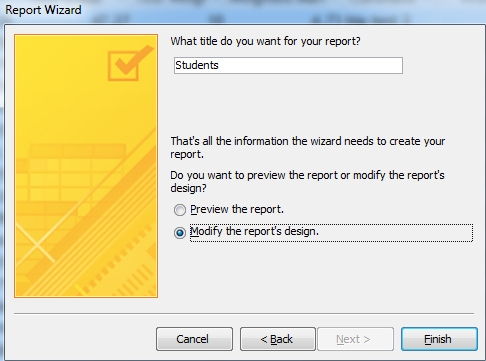Click the horizontal separator line above buttons

pyautogui.click(x=244, y=314)
